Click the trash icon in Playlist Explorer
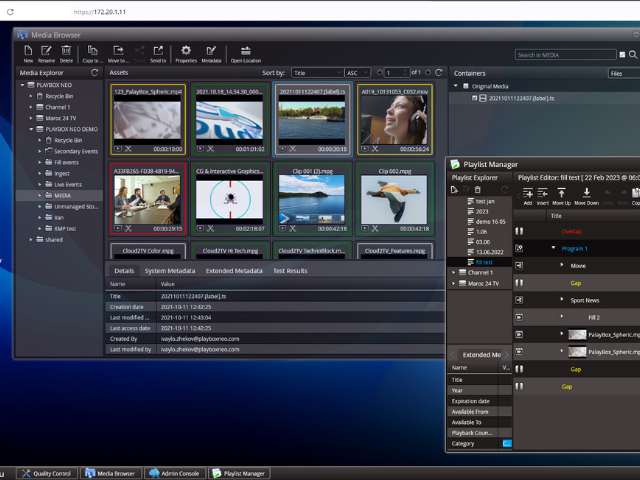This screenshot has width=640, height=480. pos(478,189)
